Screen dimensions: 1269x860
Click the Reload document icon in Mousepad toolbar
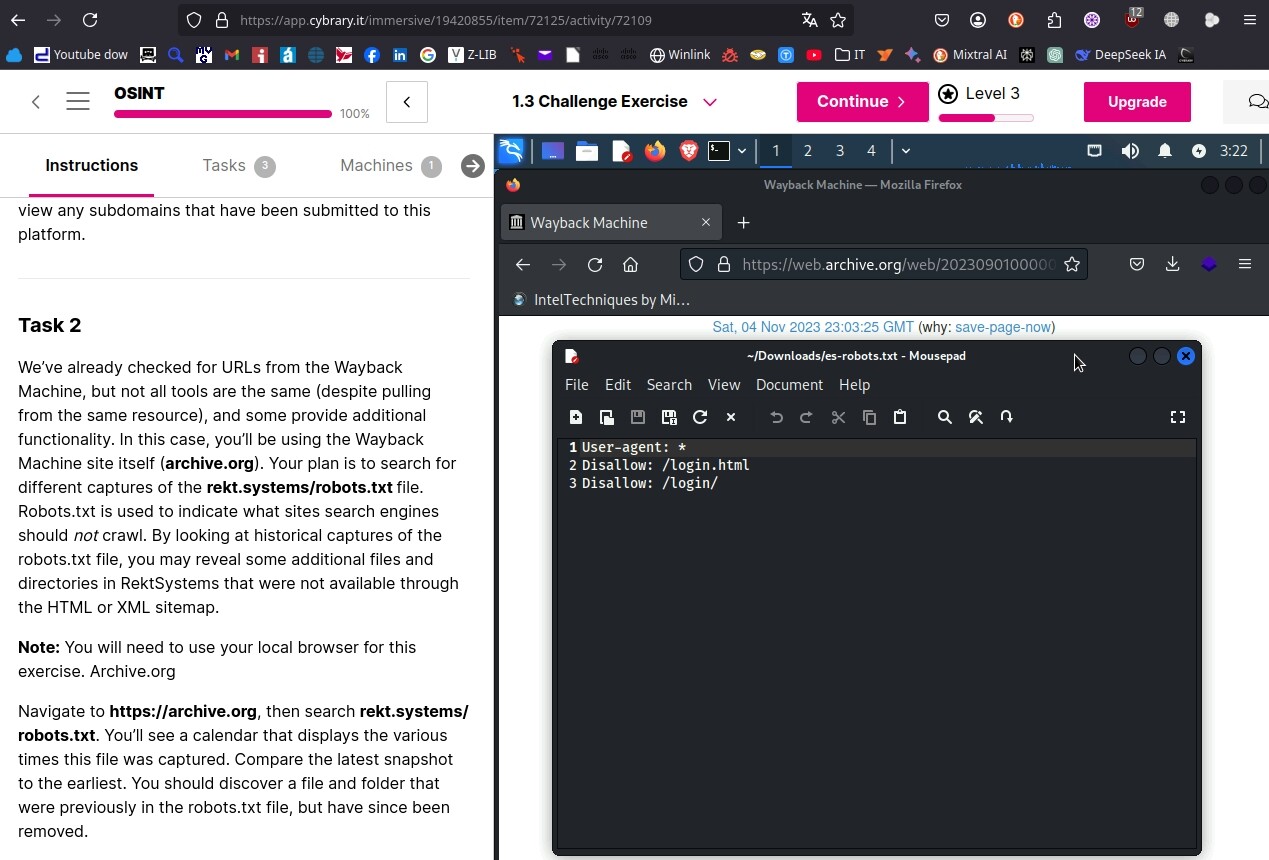(700, 417)
